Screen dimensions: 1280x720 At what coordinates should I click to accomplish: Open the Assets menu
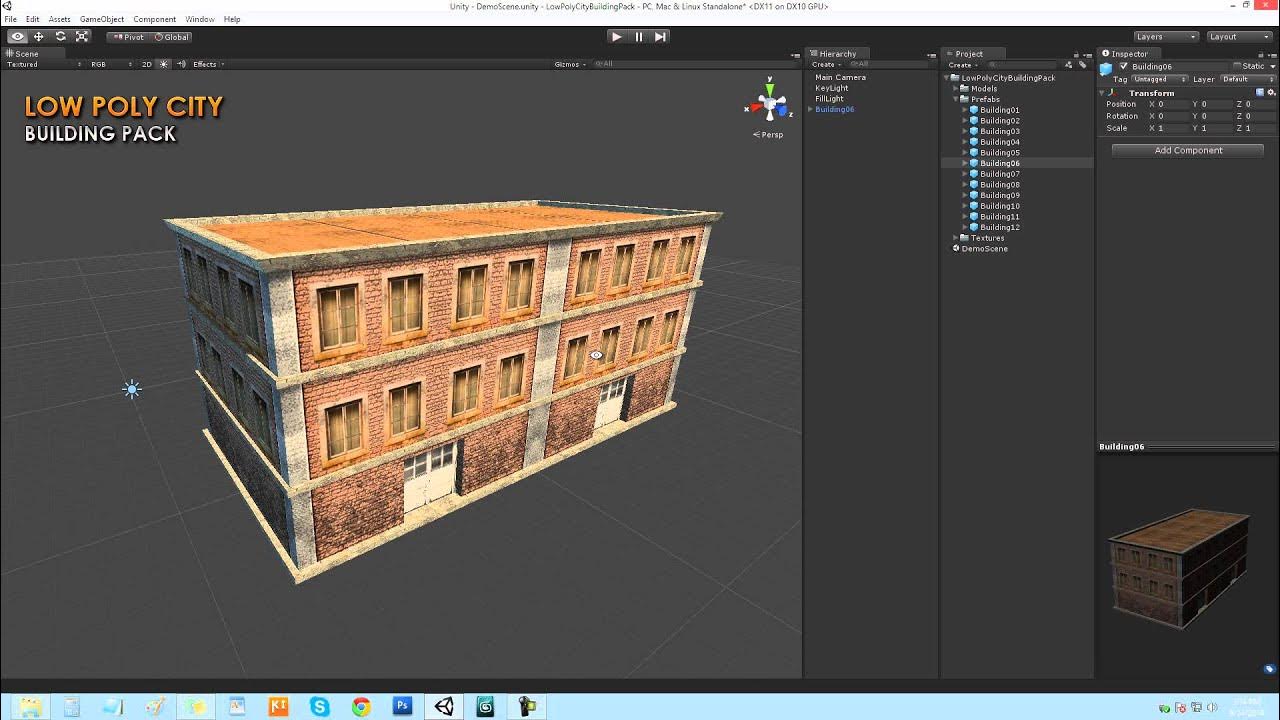60,19
